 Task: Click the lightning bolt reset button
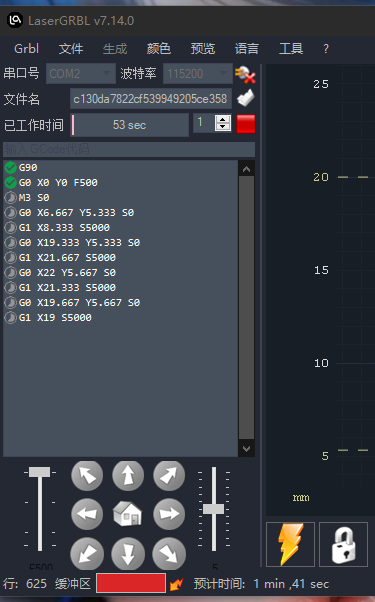coord(290,544)
